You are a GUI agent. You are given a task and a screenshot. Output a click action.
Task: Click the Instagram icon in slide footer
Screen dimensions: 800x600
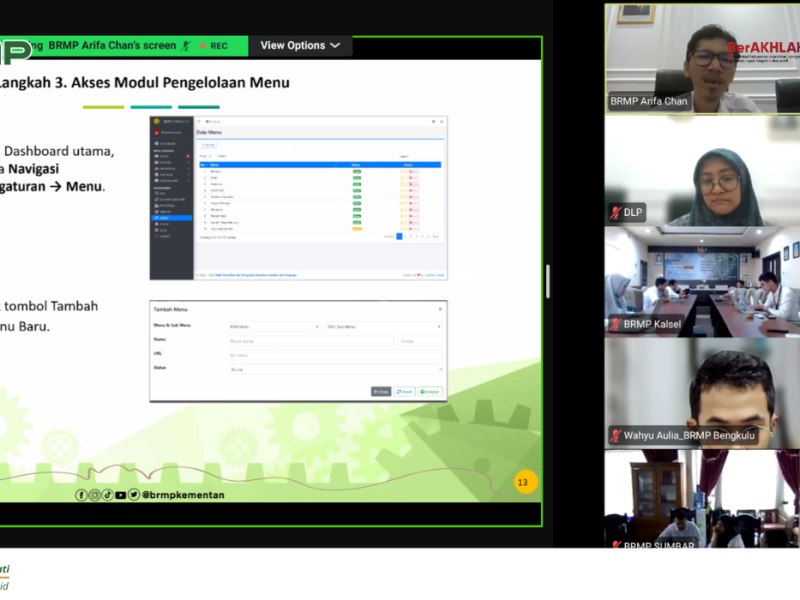95,495
